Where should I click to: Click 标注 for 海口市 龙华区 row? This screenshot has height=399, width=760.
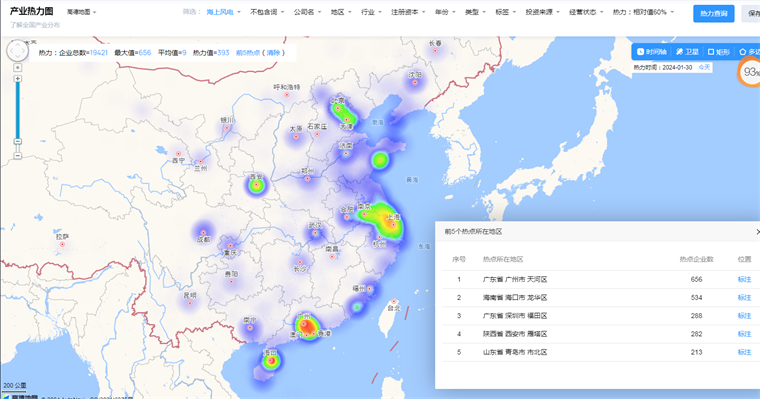point(744,298)
